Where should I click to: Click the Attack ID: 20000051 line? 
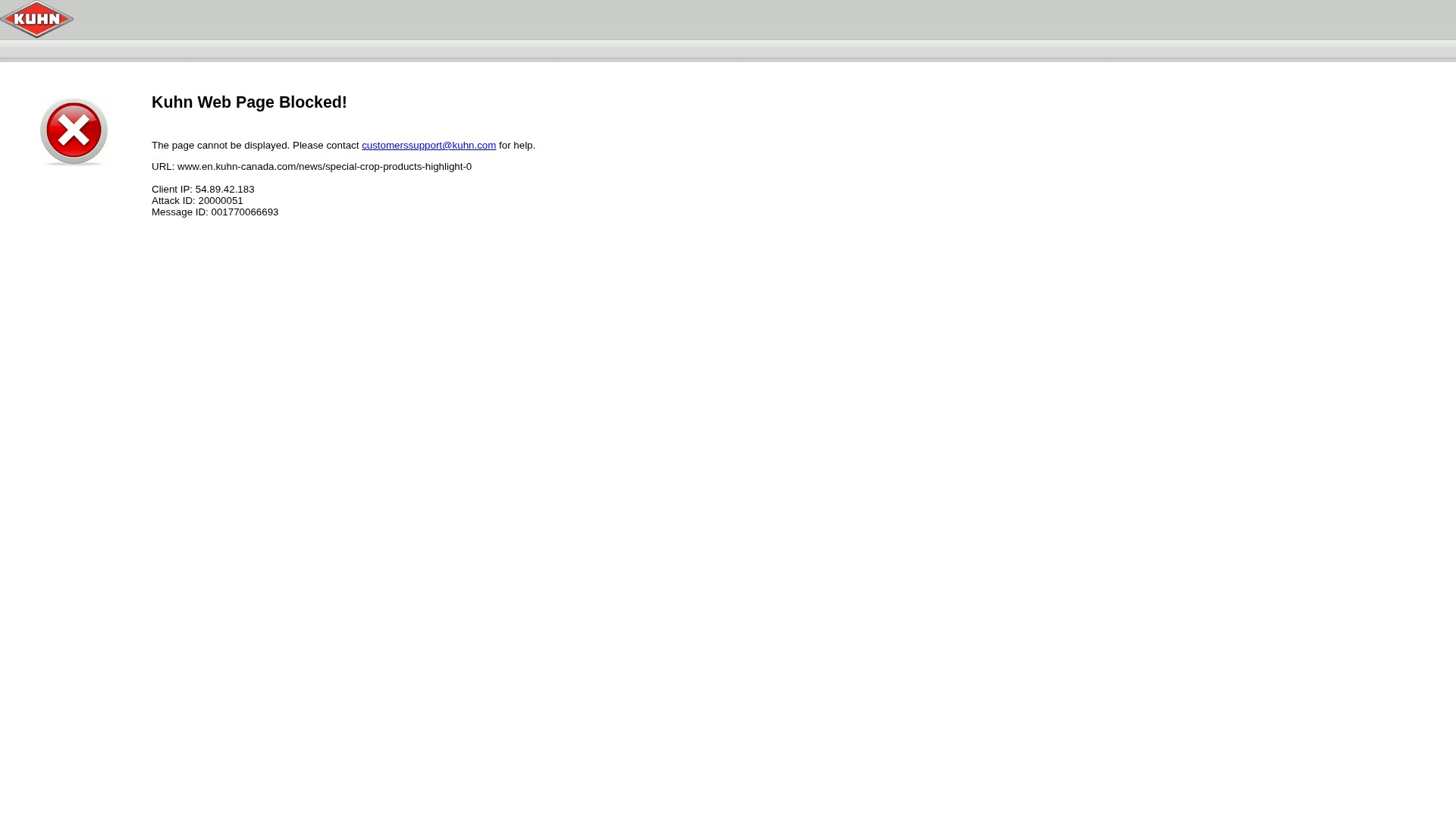click(x=197, y=201)
